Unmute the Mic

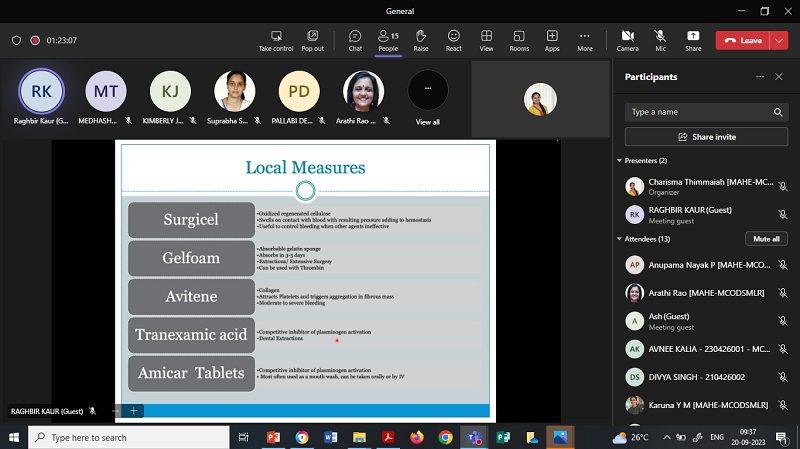point(660,40)
